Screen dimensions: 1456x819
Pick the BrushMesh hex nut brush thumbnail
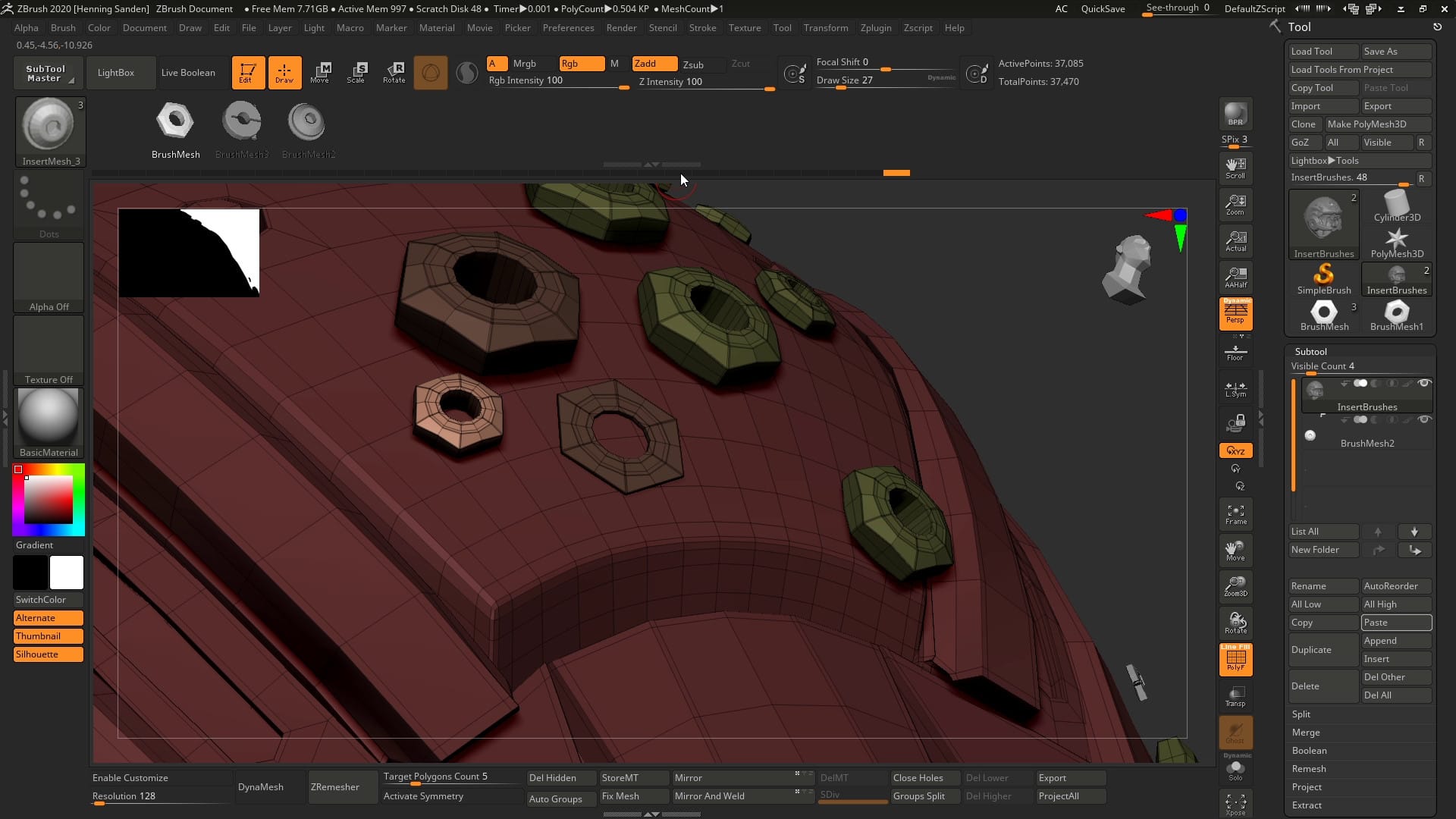click(175, 121)
